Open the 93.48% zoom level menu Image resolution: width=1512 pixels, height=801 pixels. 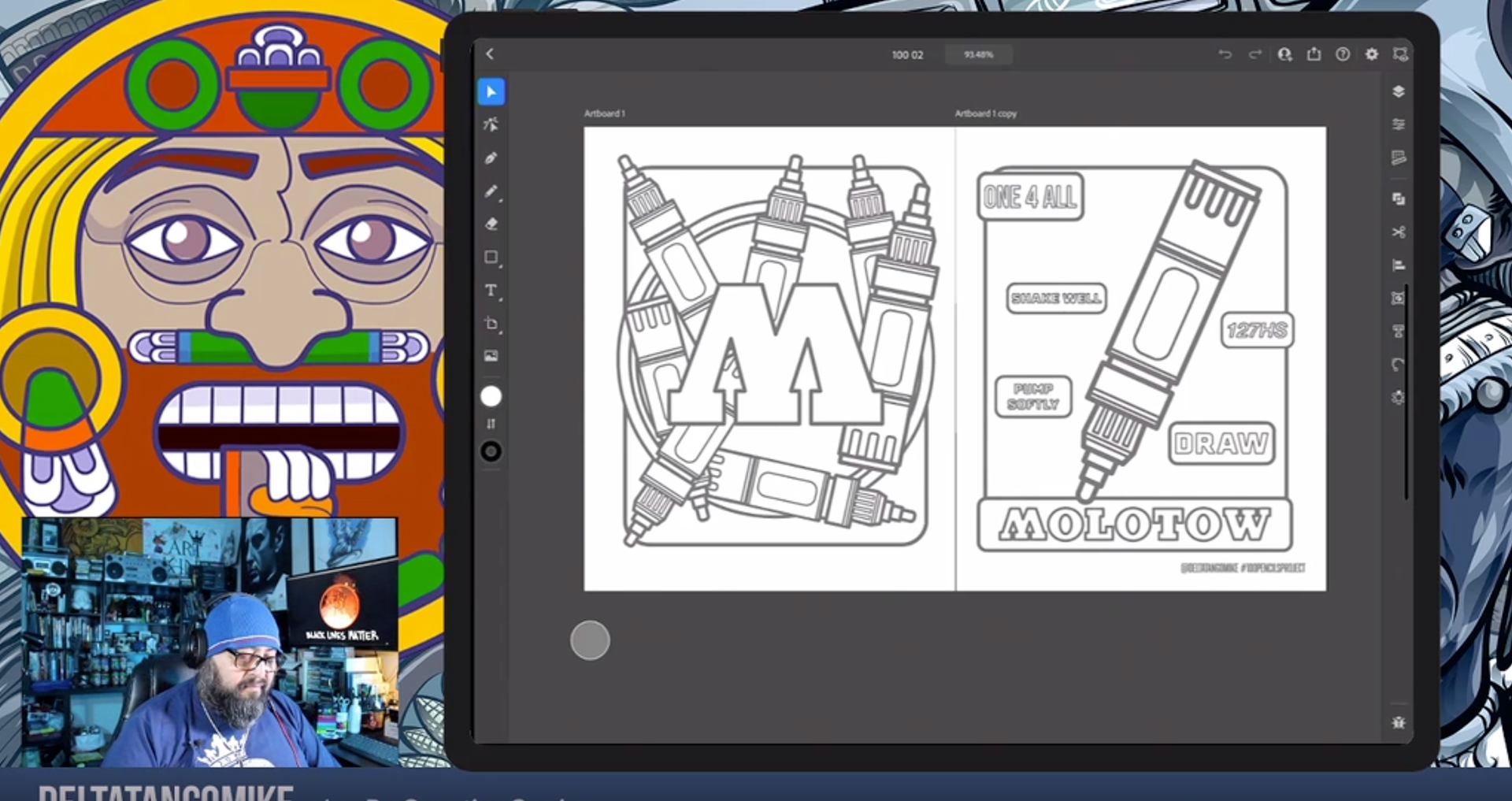978,54
